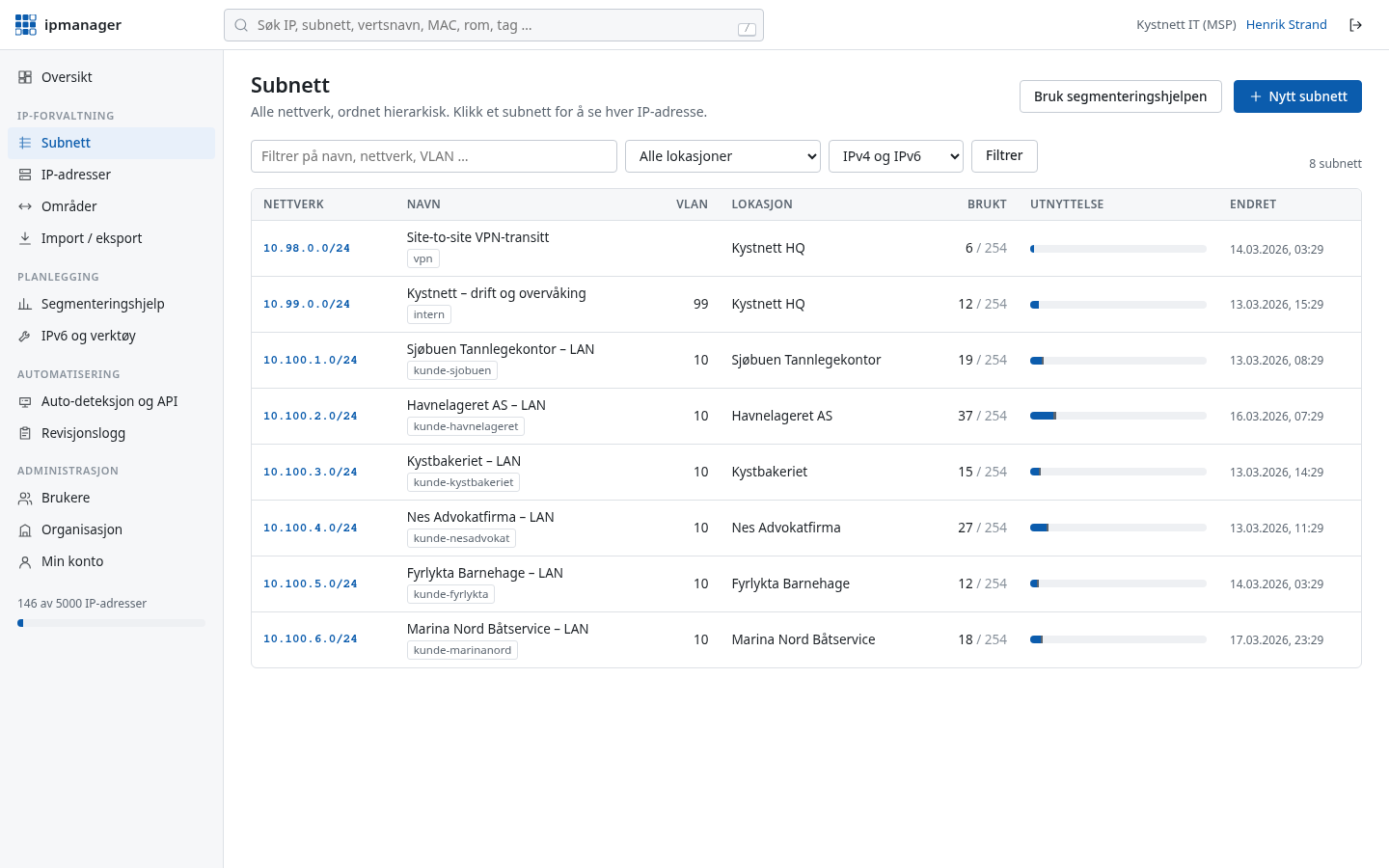Focus the global search field
The height and width of the screenshot is (868, 1389).
(x=494, y=25)
